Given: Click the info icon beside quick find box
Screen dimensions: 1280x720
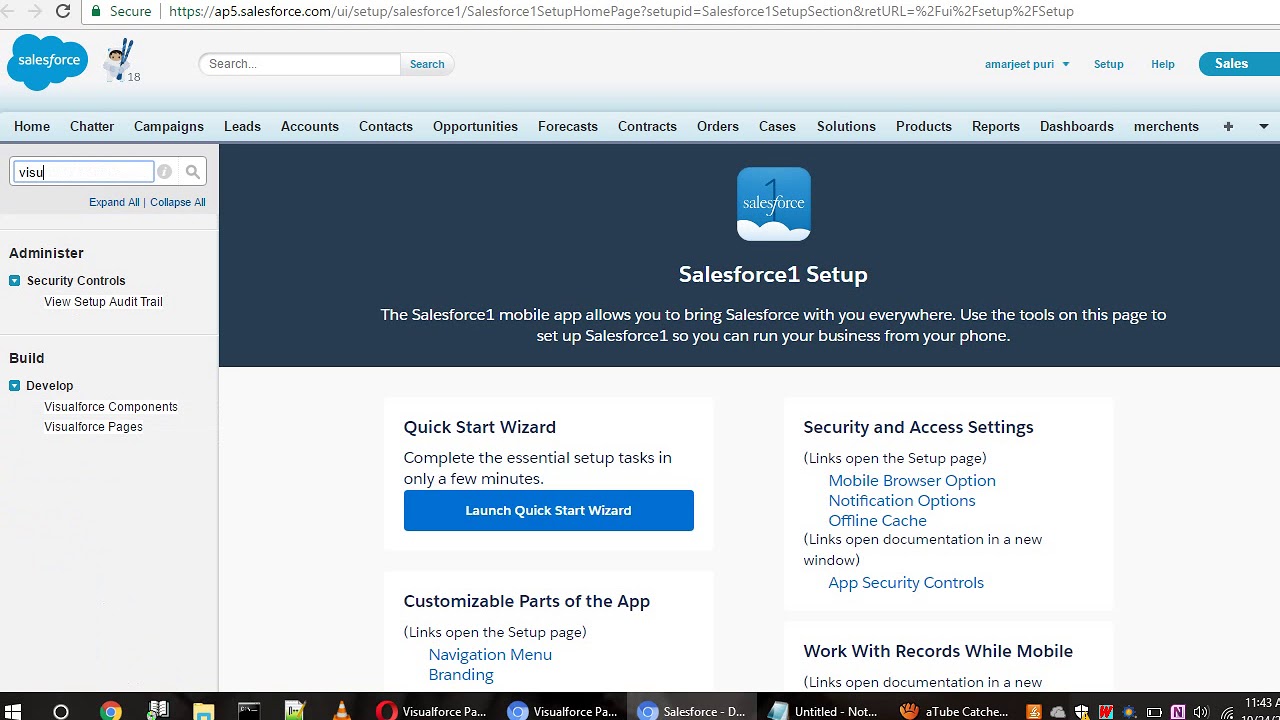Looking at the screenshot, I should (x=164, y=172).
